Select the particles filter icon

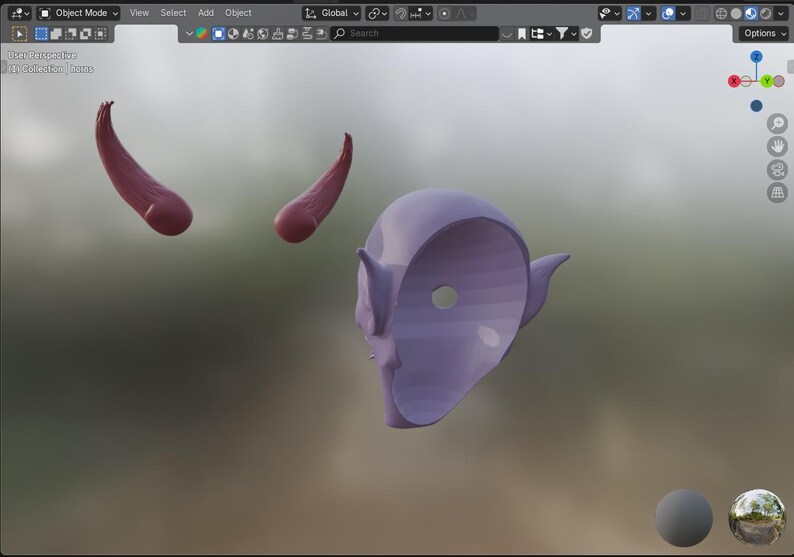(x=248, y=33)
